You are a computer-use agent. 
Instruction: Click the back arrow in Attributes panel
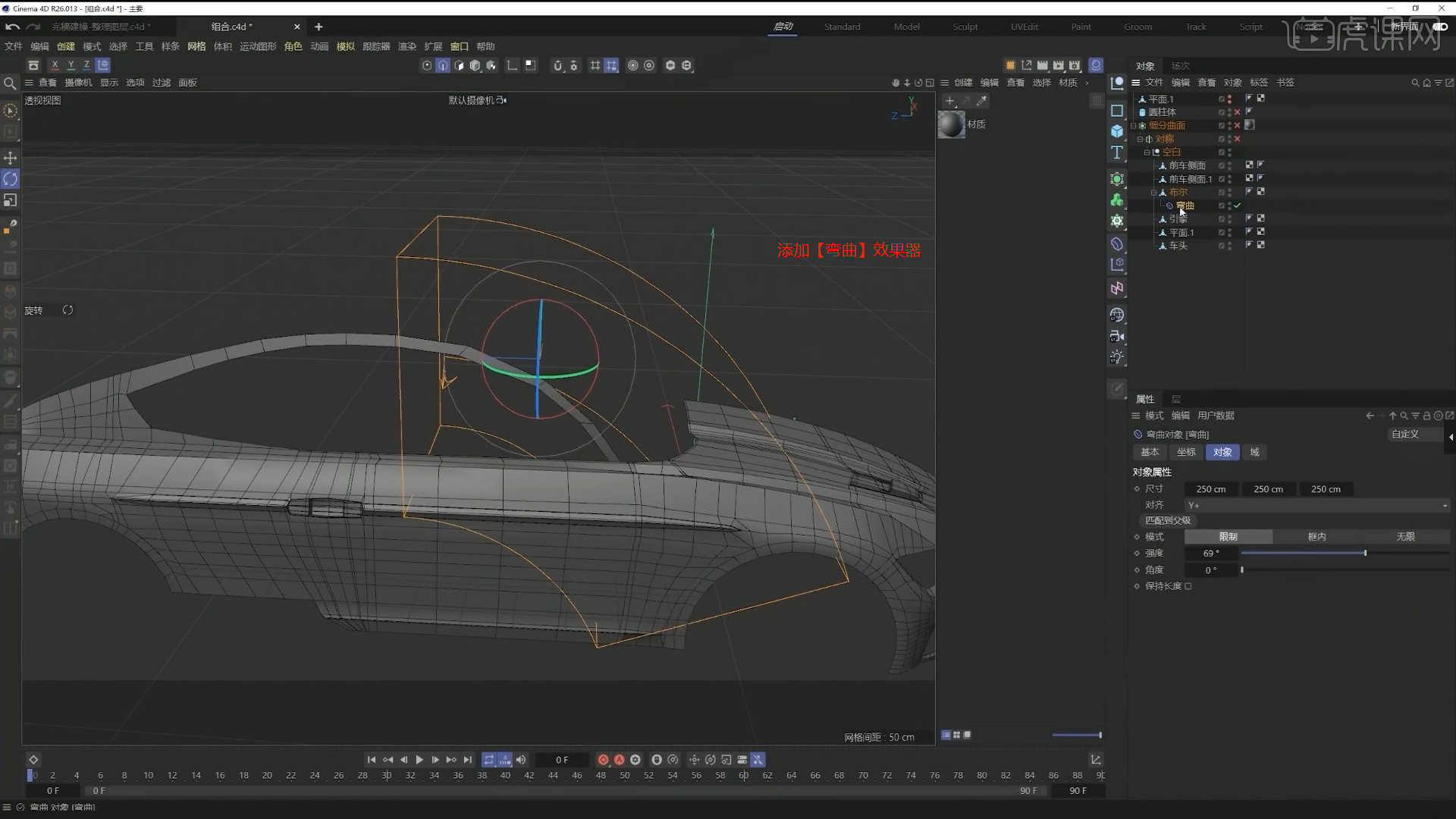click(x=1370, y=416)
